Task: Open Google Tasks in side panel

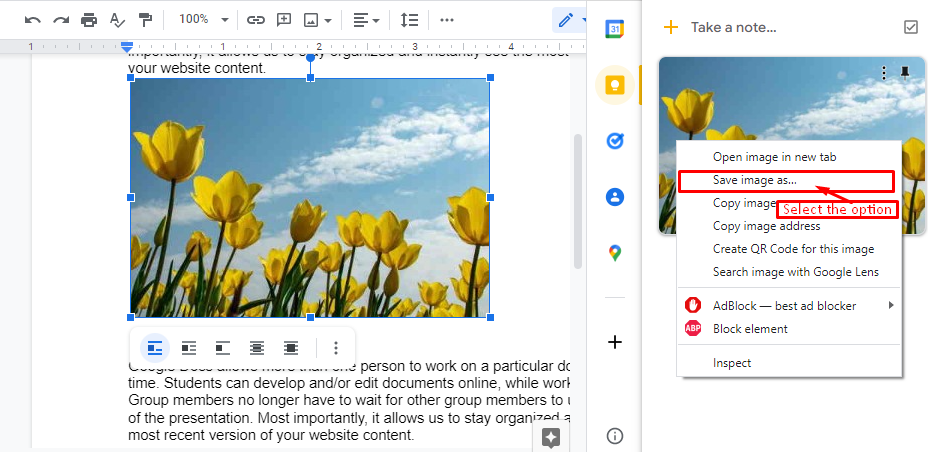Action: [615, 141]
